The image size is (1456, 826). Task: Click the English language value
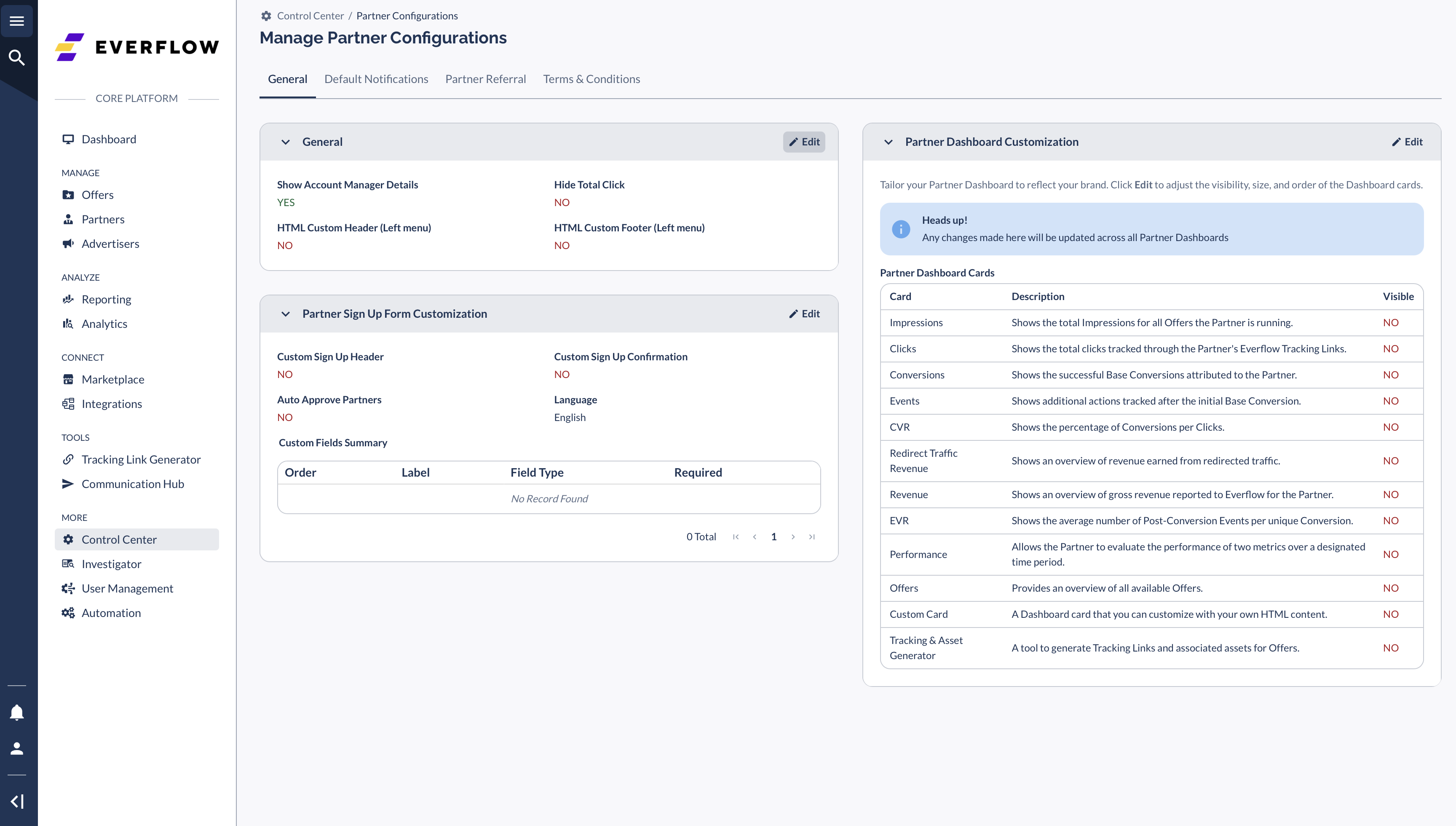pyautogui.click(x=570, y=417)
